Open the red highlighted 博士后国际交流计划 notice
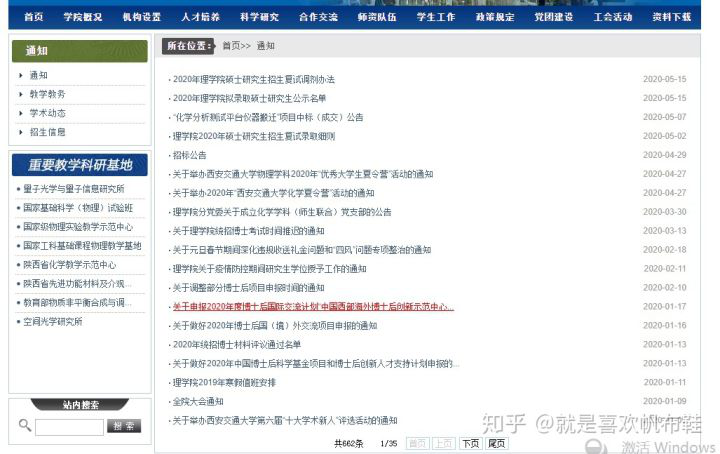This screenshot has height=454, width=720. tap(313, 307)
